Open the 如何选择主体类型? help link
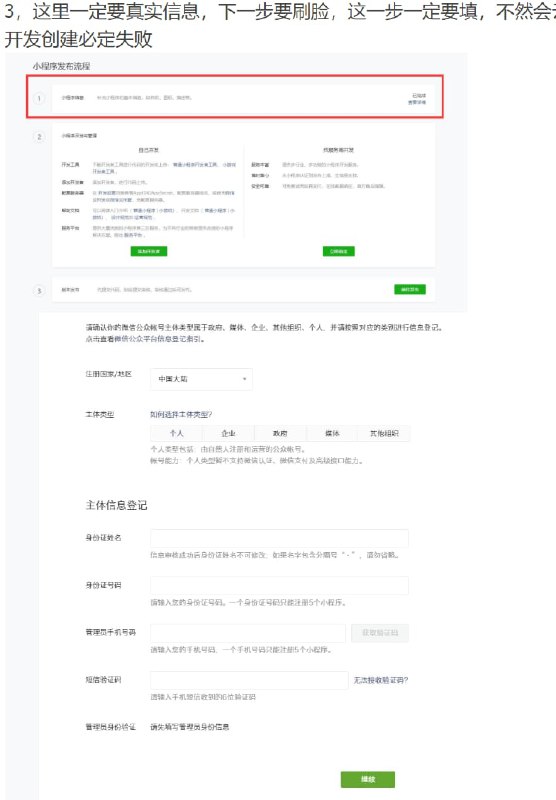The height and width of the screenshot is (800, 556). click(181, 414)
